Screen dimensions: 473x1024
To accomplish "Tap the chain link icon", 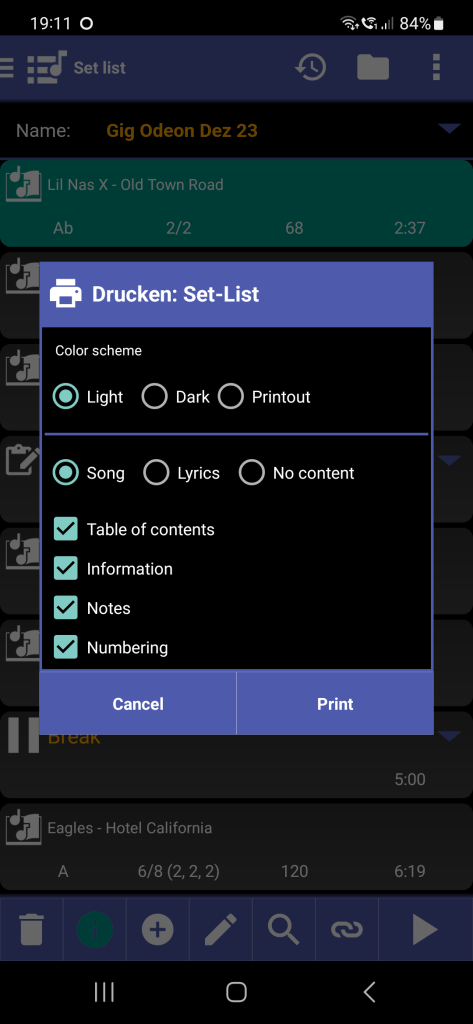I will tap(347, 929).
